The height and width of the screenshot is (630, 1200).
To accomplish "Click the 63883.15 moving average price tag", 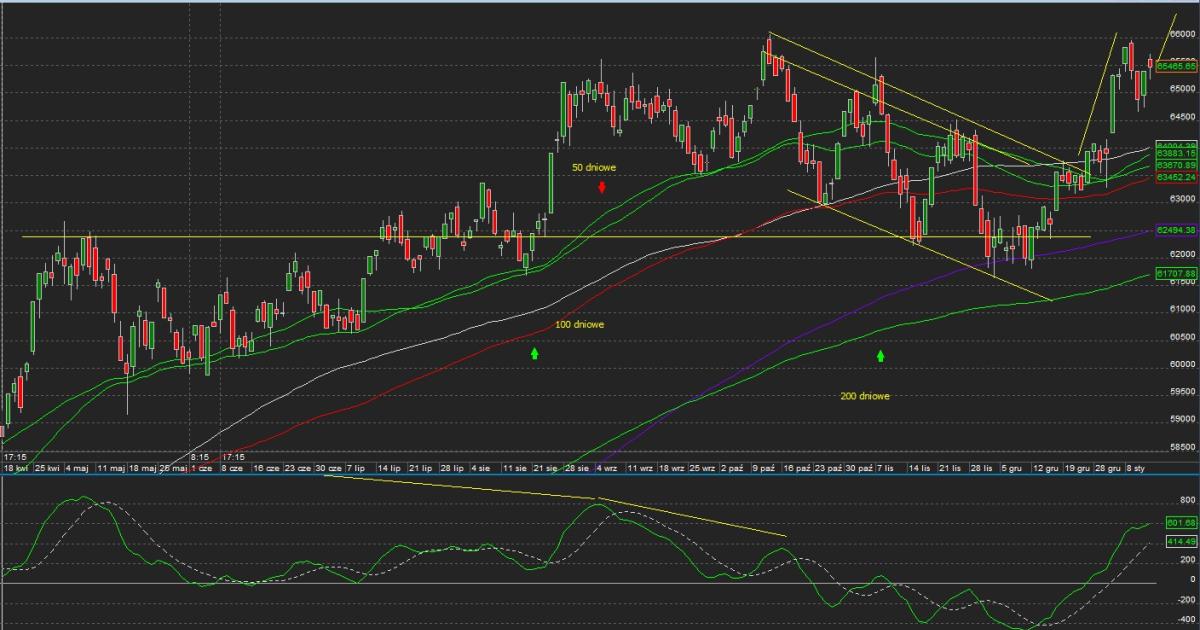I will click(1176, 154).
